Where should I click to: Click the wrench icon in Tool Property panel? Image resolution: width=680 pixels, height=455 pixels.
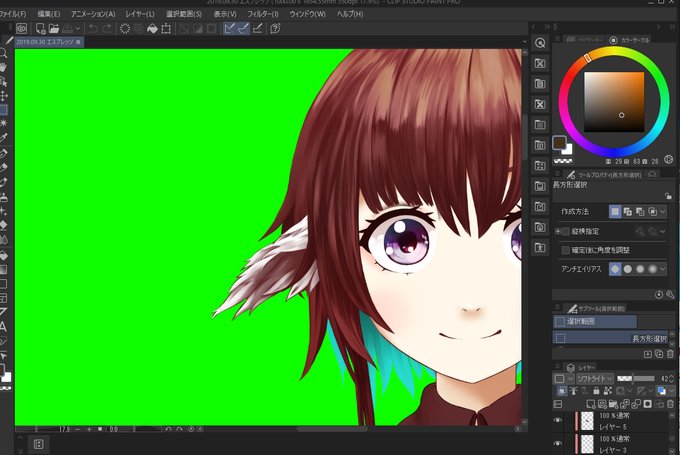(670, 295)
